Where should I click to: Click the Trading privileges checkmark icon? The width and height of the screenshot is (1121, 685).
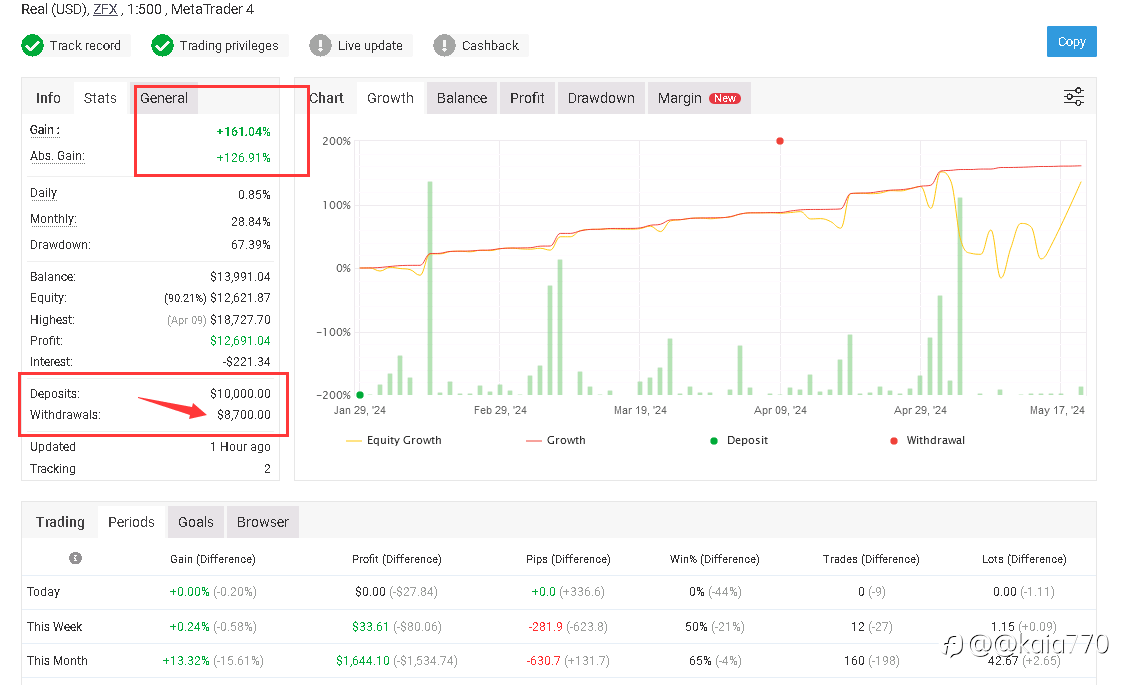[162, 45]
